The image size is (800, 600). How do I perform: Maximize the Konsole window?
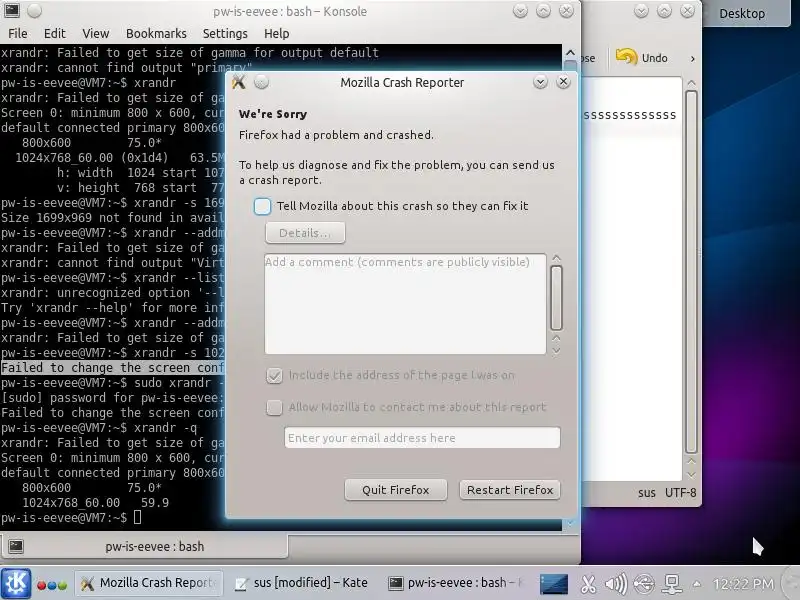coord(543,11)
